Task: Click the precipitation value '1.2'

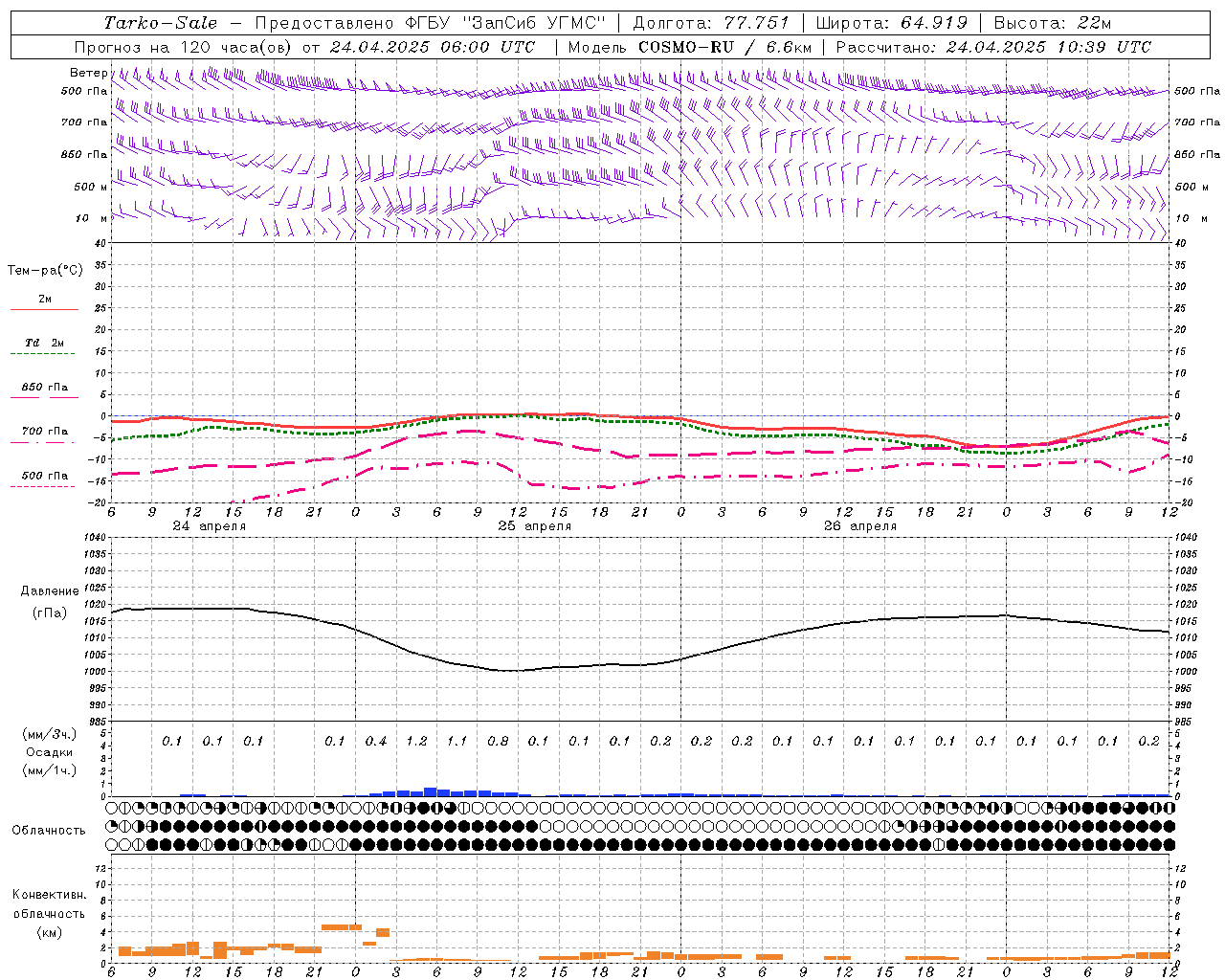Action: click(416, 741)
